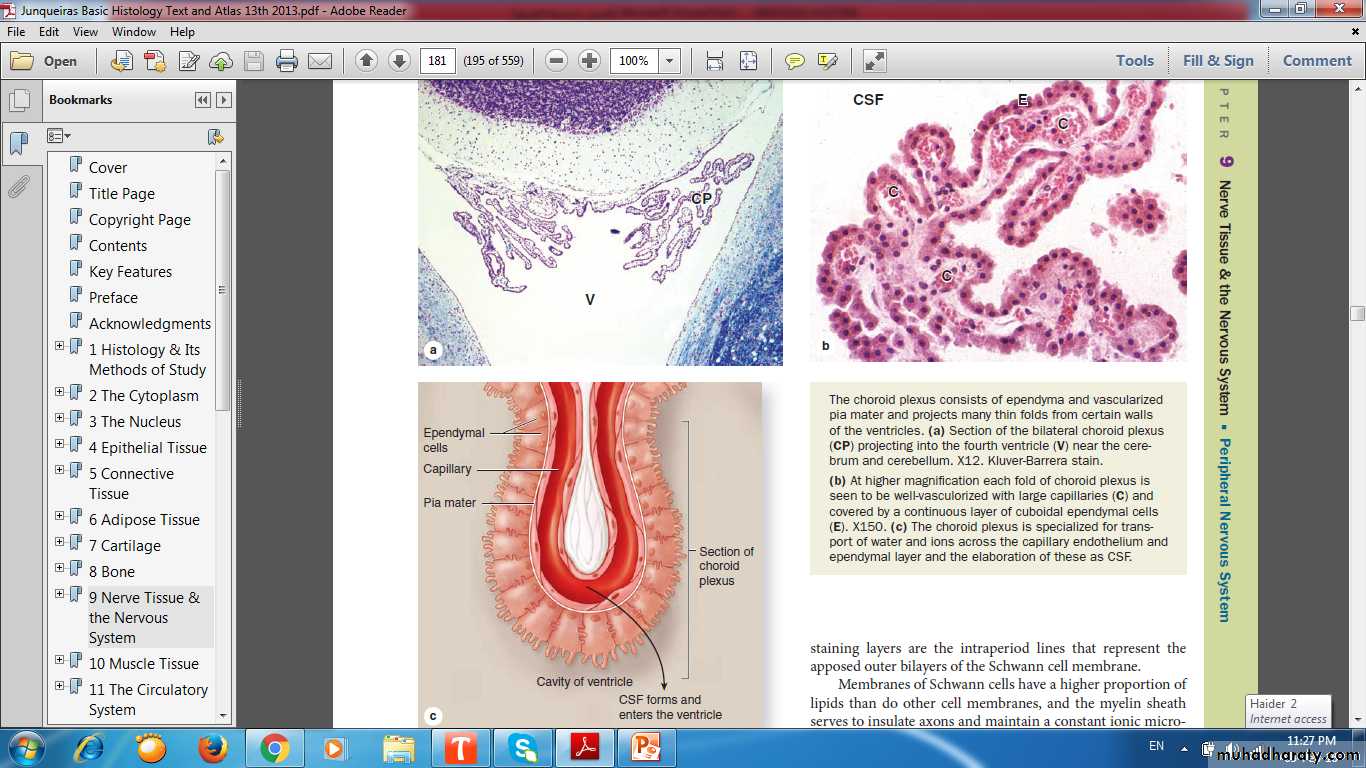Screen dimensions: 1366x768
Task: Open the View menu
Action: click(x=85, y=32)
